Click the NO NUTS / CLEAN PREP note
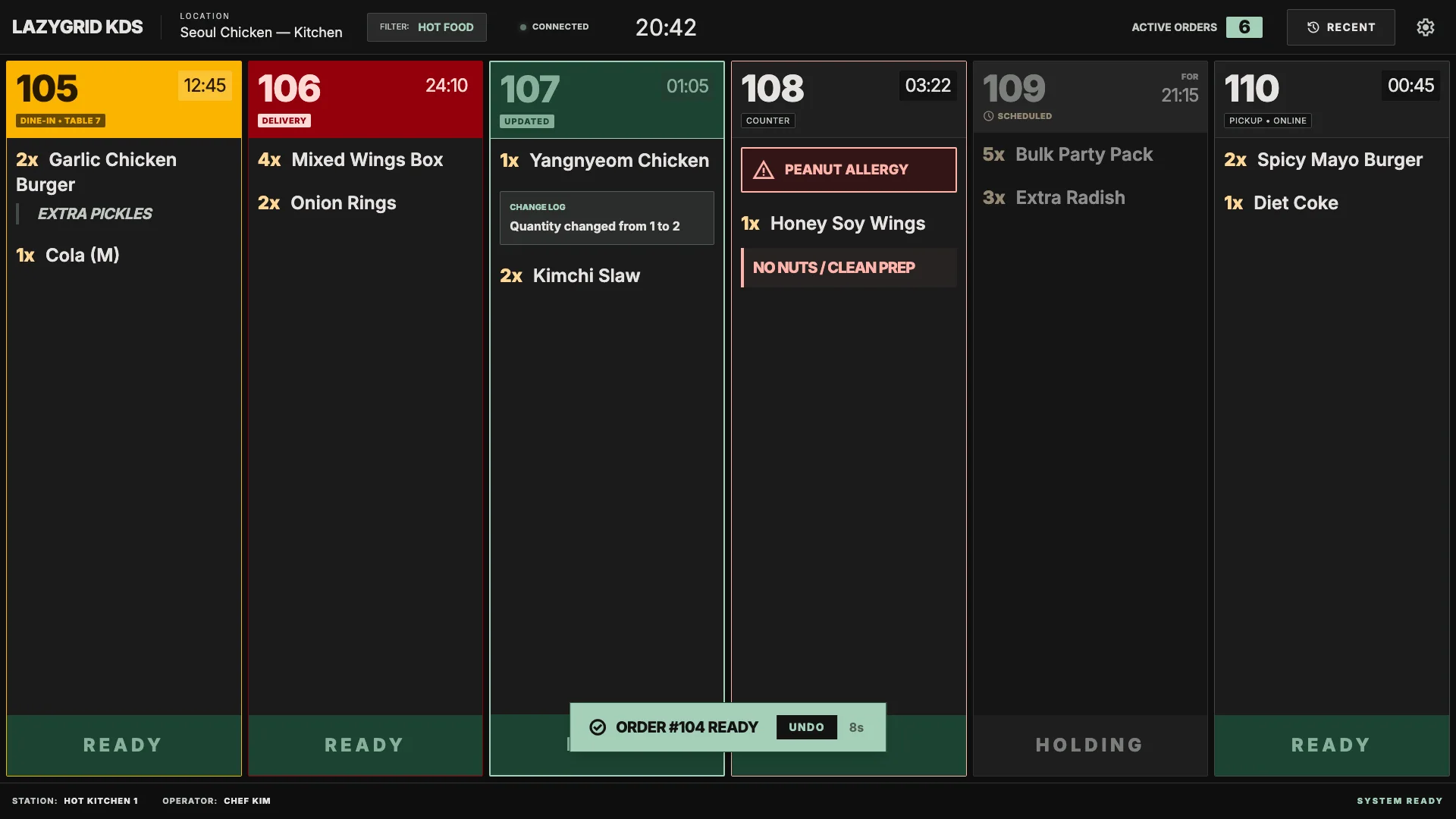The height and width of the screenshot is (819, 1456). click(849, 268)
